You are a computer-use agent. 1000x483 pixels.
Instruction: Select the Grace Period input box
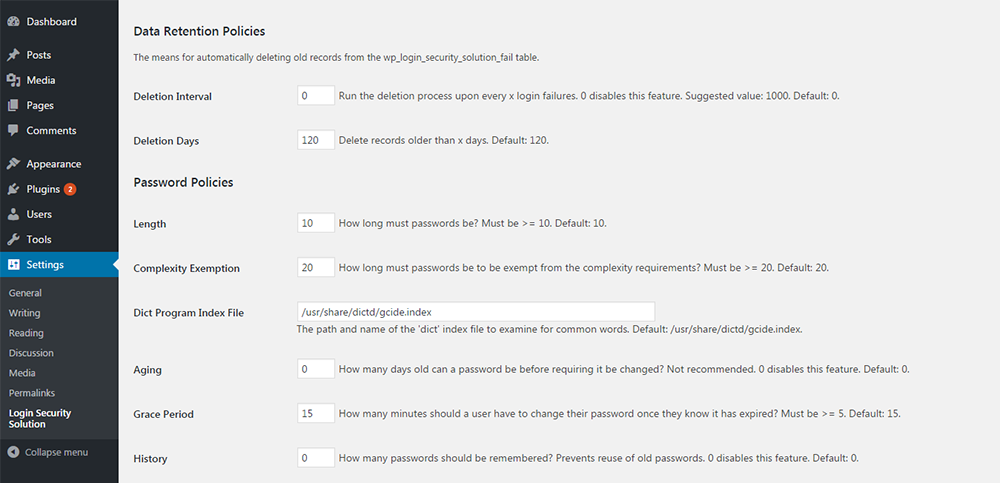316,413
